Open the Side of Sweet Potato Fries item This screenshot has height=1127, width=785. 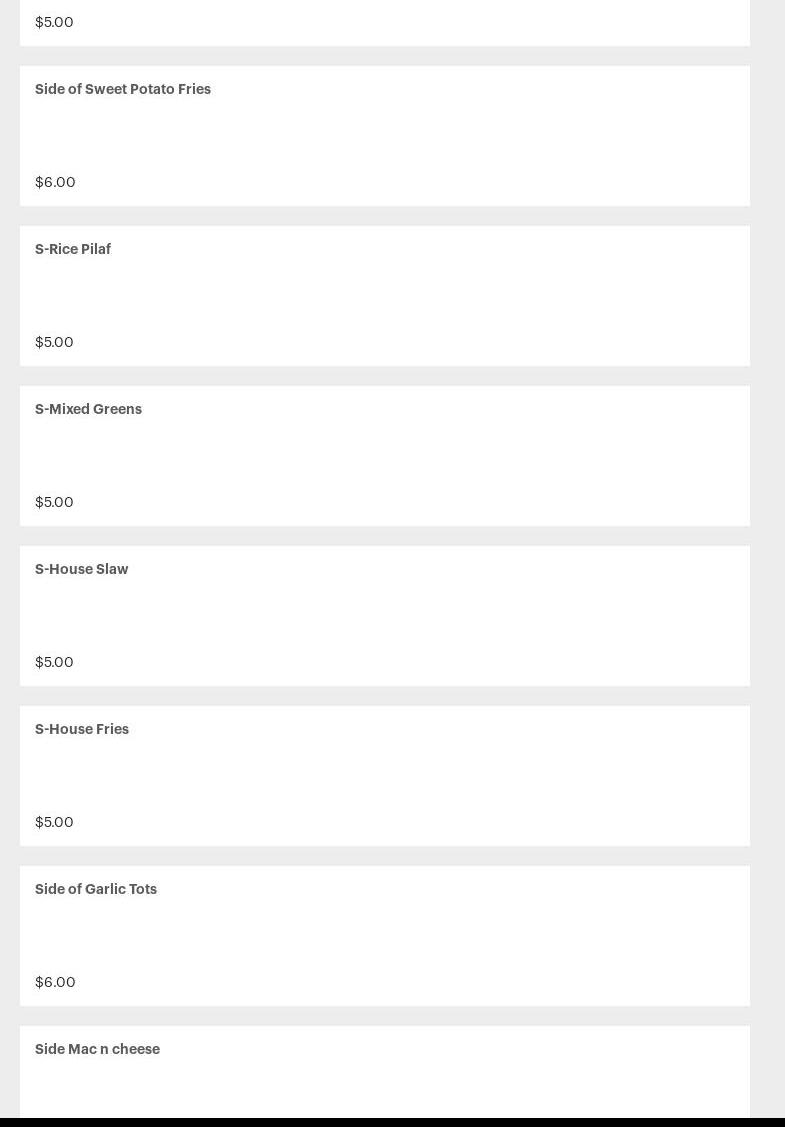122,89
